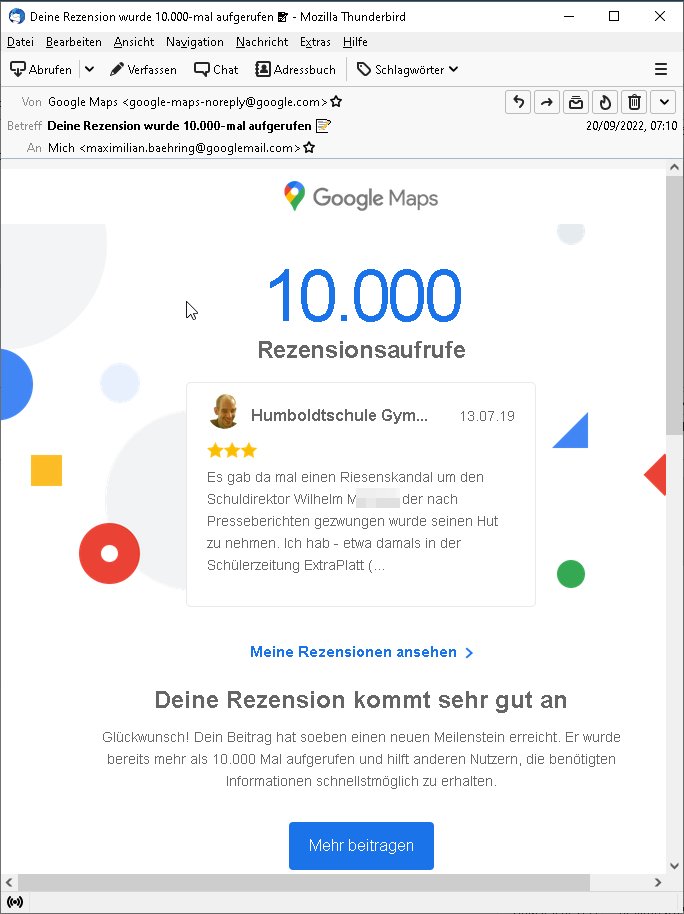The width and height of the screenshot is (684, 914).
Task: Archive this message via archive icon
Action: pos(576,103)
